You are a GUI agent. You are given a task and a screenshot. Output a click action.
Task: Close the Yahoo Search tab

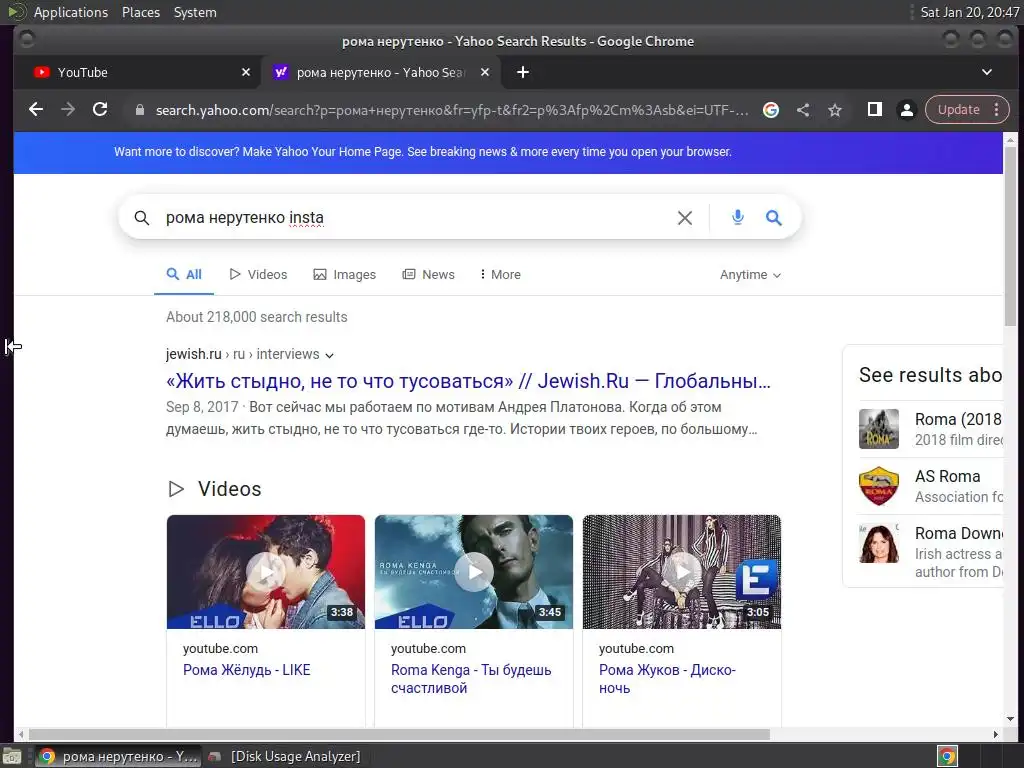click(x=485, y=72)
